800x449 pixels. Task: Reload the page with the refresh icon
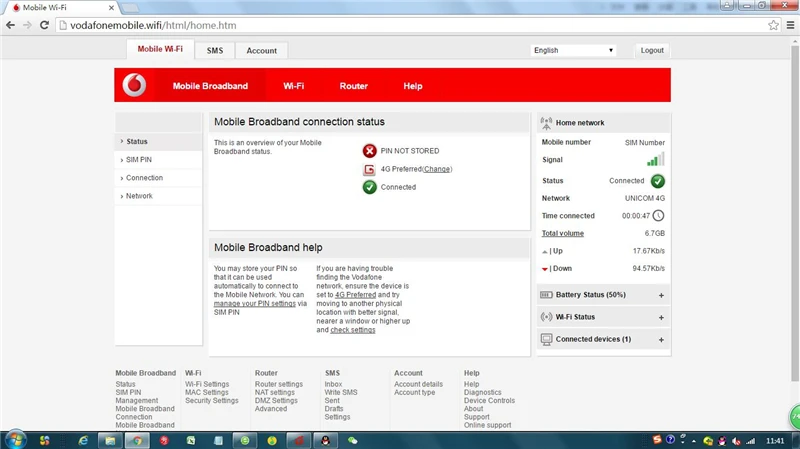(x=44, y=25)
